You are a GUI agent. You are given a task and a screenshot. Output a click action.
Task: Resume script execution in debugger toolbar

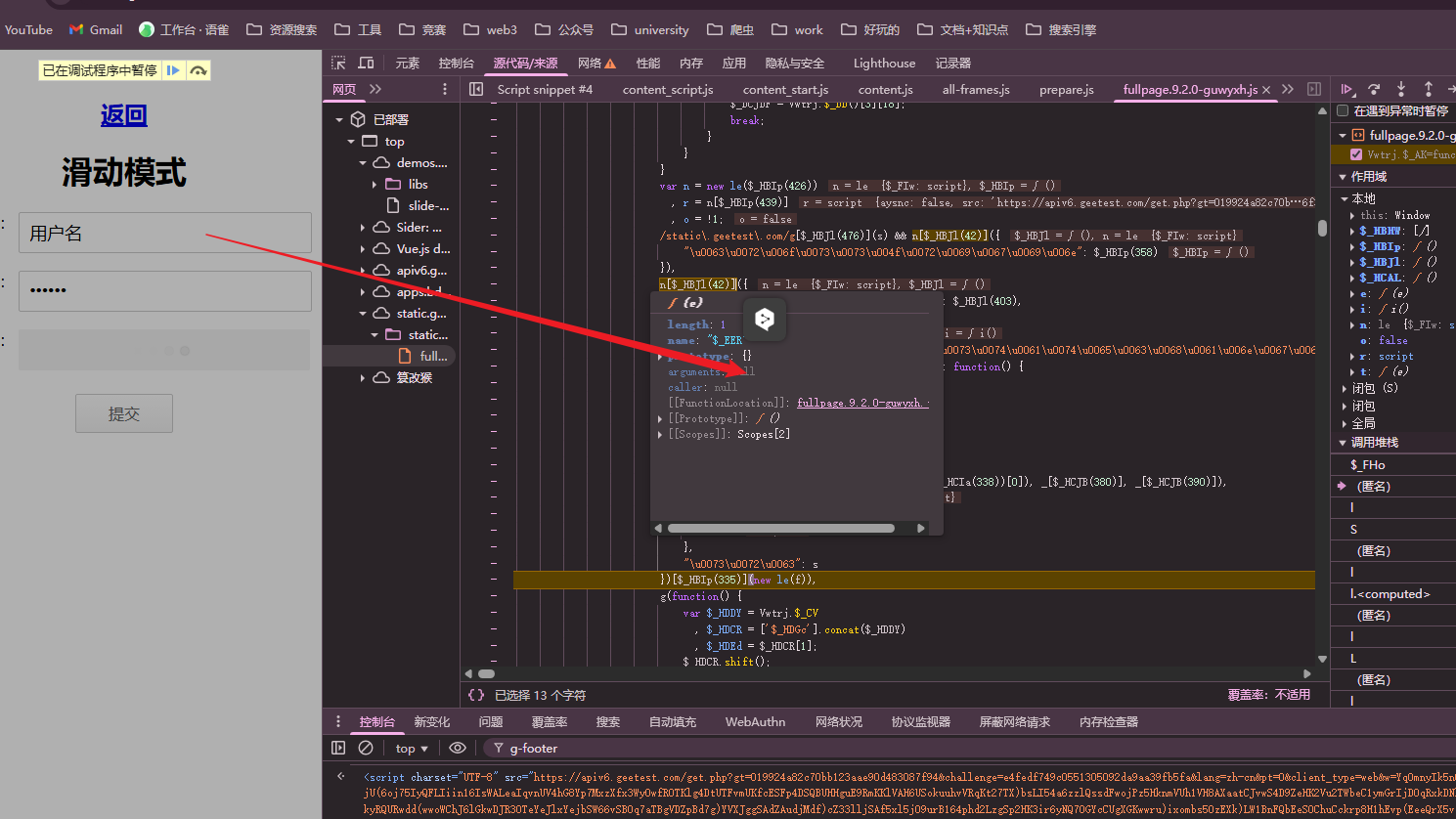(x=1347, y=89)
